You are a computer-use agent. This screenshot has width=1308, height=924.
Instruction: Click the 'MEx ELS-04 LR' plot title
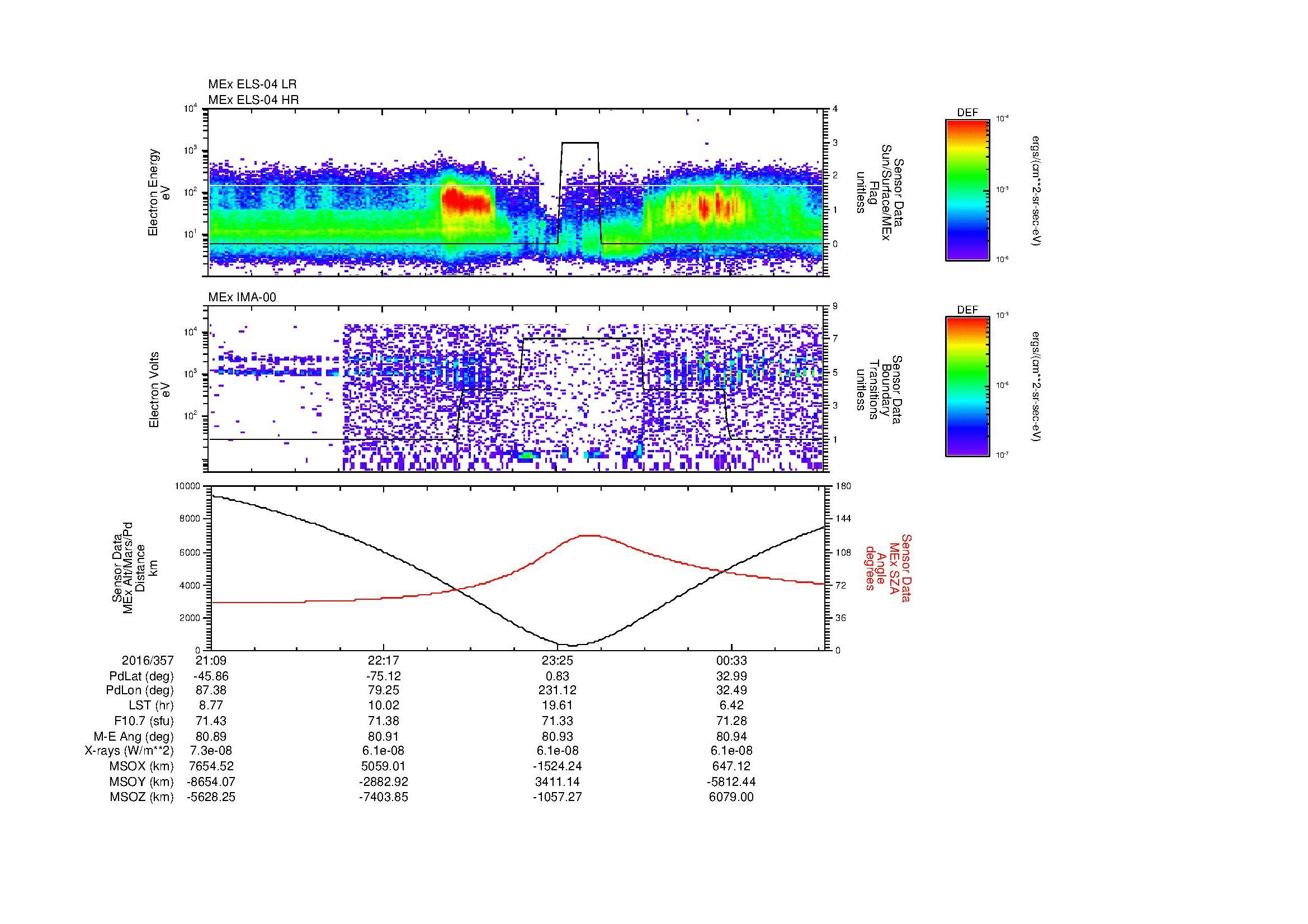[252, 84]
